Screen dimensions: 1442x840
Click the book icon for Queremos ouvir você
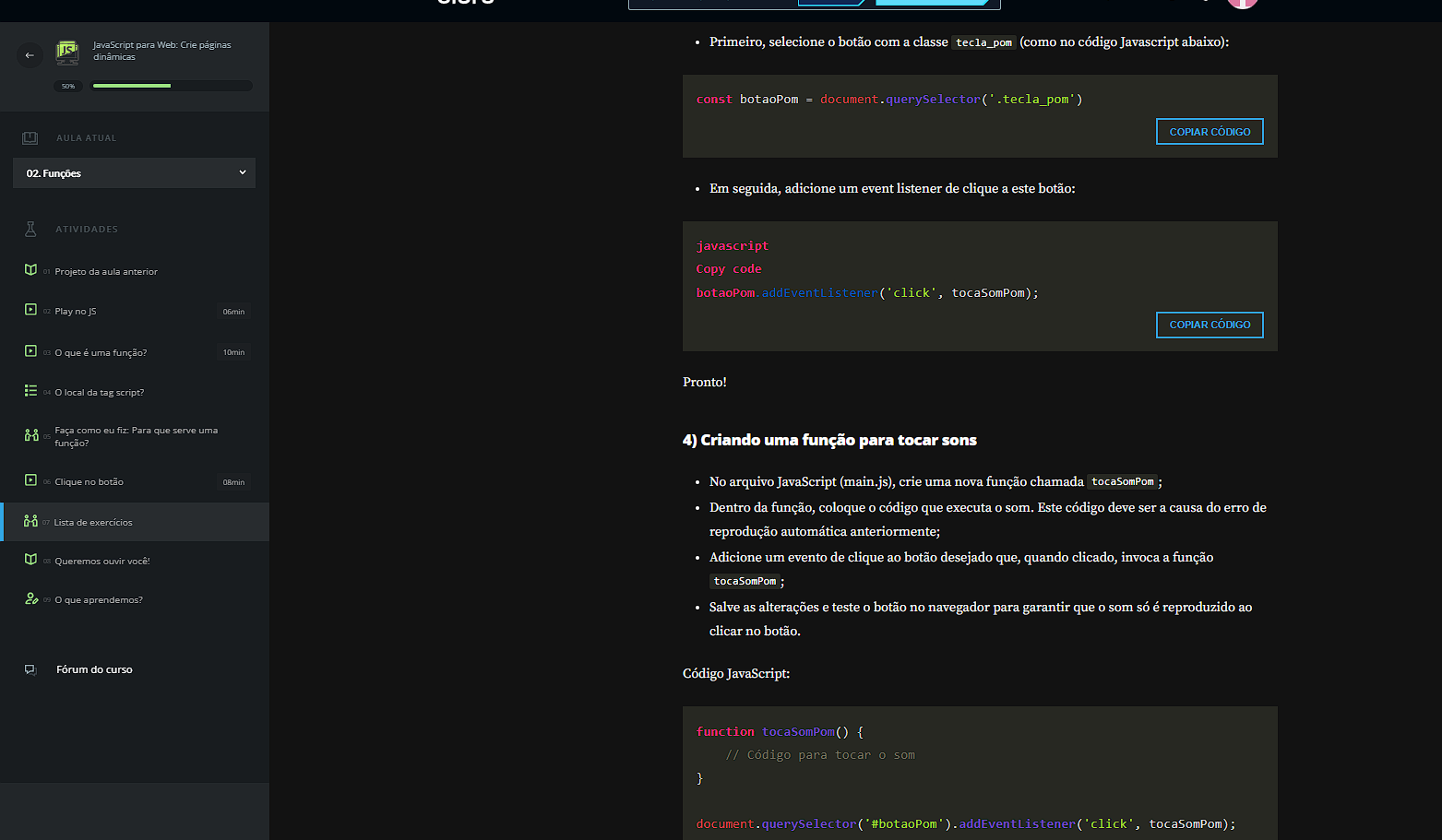30,560
